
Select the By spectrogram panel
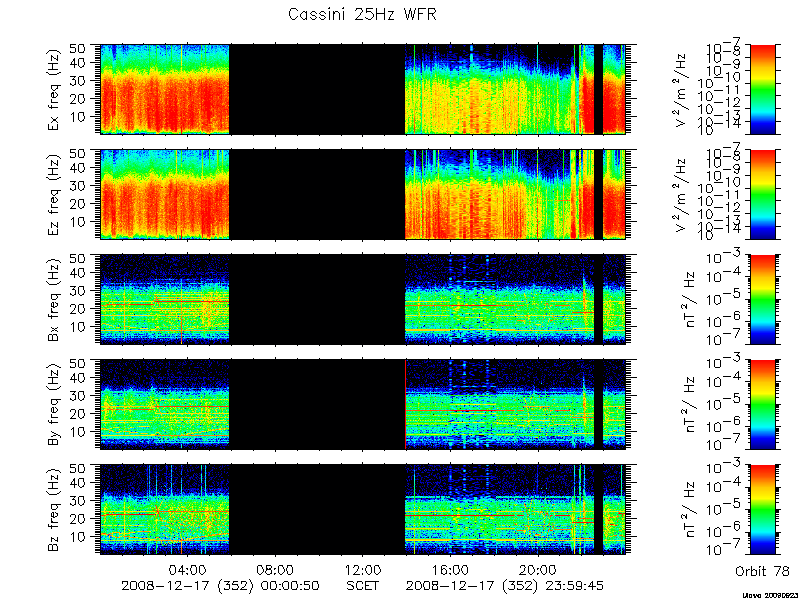[363, 404]
